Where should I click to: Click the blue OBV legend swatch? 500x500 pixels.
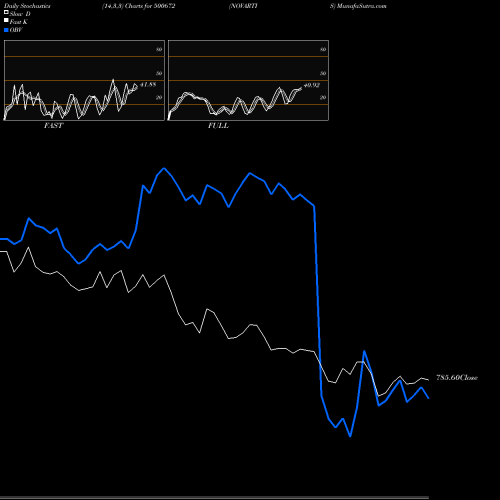6,30
